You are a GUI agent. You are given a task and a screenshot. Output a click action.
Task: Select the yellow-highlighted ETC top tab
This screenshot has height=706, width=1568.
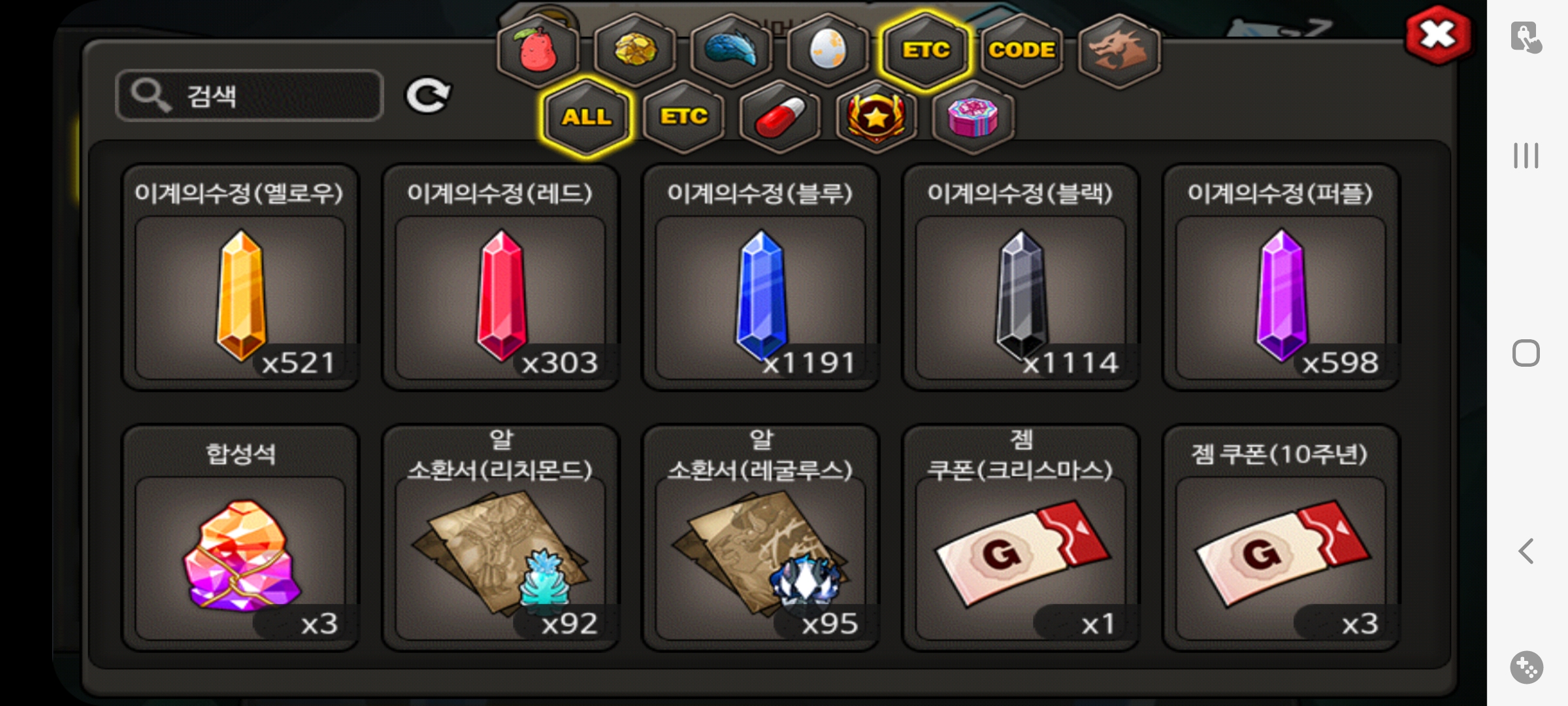[925, 50]
